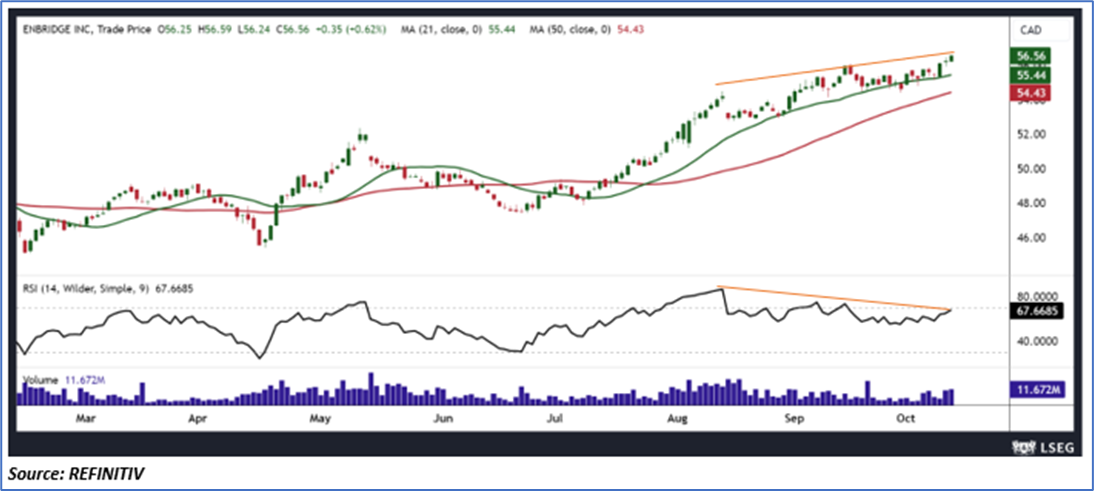This screenshot has height=491, width=1094.
Task: Click the Apr date axis label
Action: pos(199,418)
